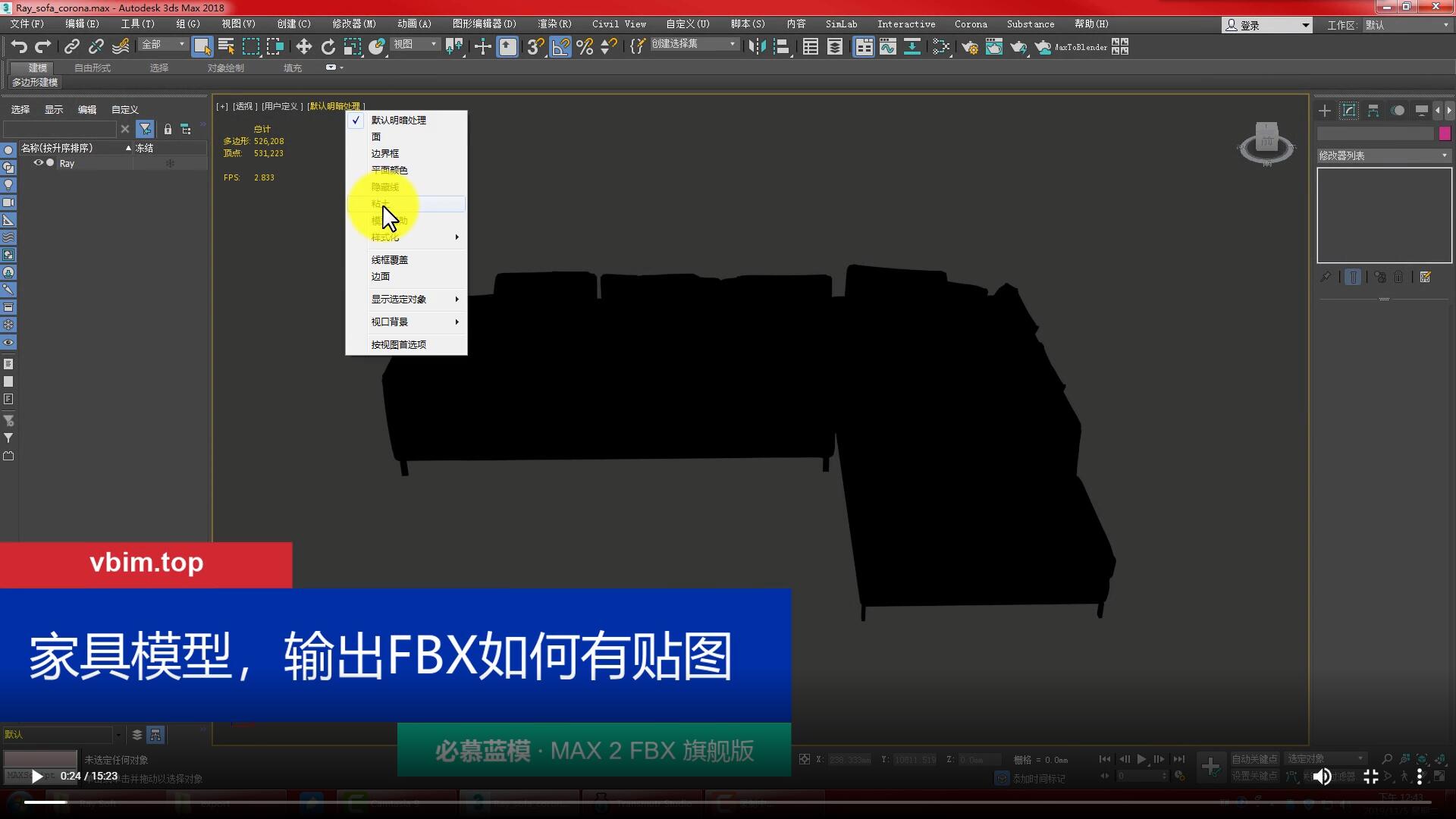Image resolution: width=1456 pixels, height=819 pixels.
Task: Open the Modify panel tab icon
Action: pyautogui.click(x=1348, y=111)
